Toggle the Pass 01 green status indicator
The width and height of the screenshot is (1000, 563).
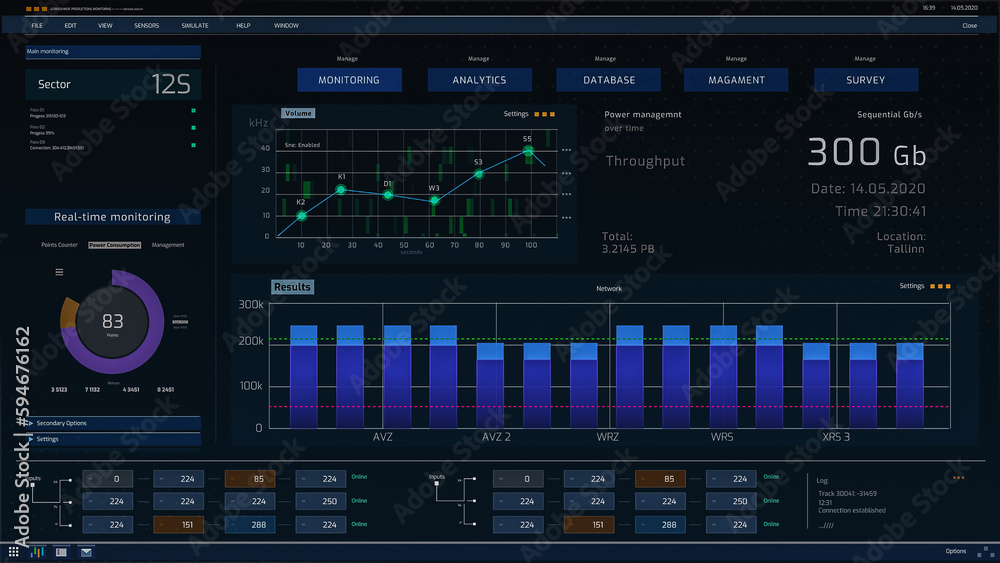click(193, 111)
